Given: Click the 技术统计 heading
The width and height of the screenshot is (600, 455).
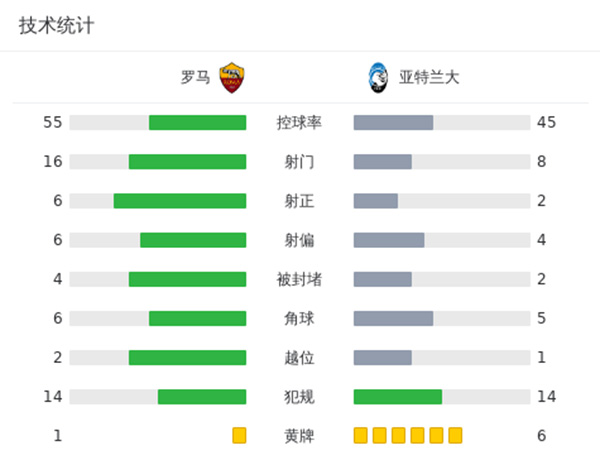Looking at the screenshot, I should click(x=56, y=26).
